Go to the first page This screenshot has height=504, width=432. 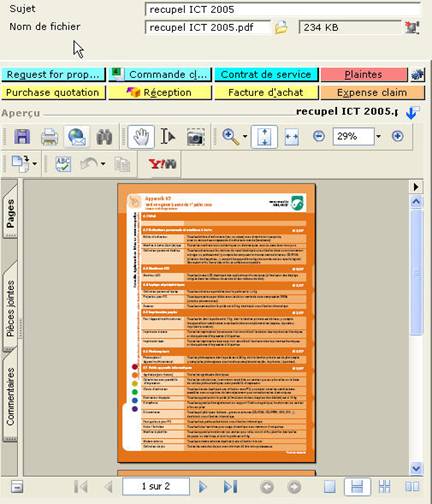coord(81,487)
